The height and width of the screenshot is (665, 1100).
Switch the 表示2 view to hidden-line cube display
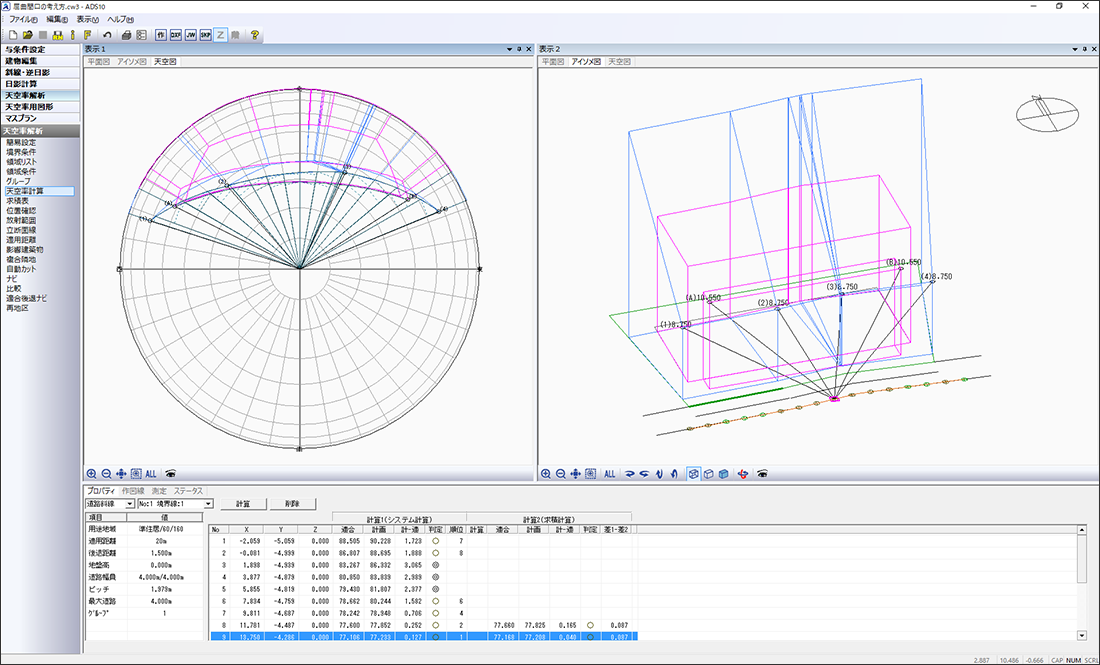709,474
